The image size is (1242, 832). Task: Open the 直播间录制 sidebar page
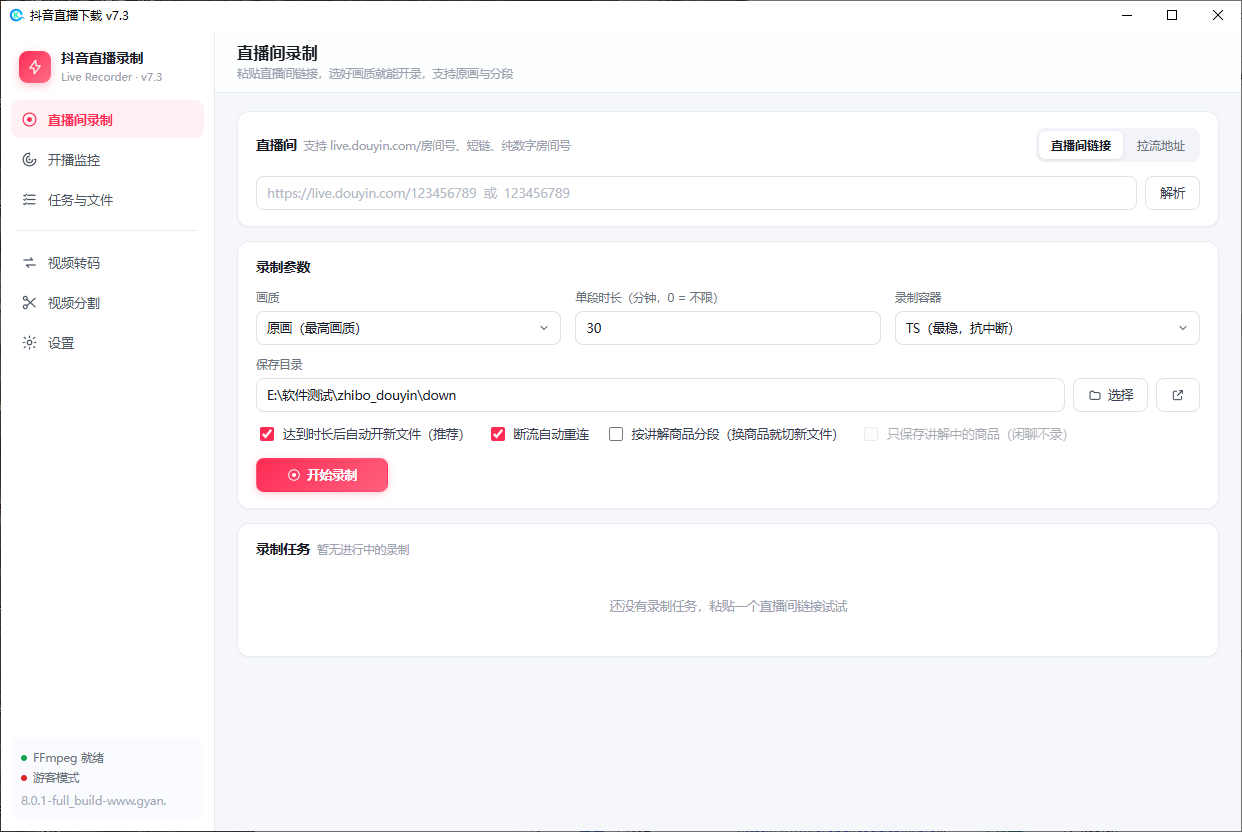pyautogui.click(x=107, y=119)
